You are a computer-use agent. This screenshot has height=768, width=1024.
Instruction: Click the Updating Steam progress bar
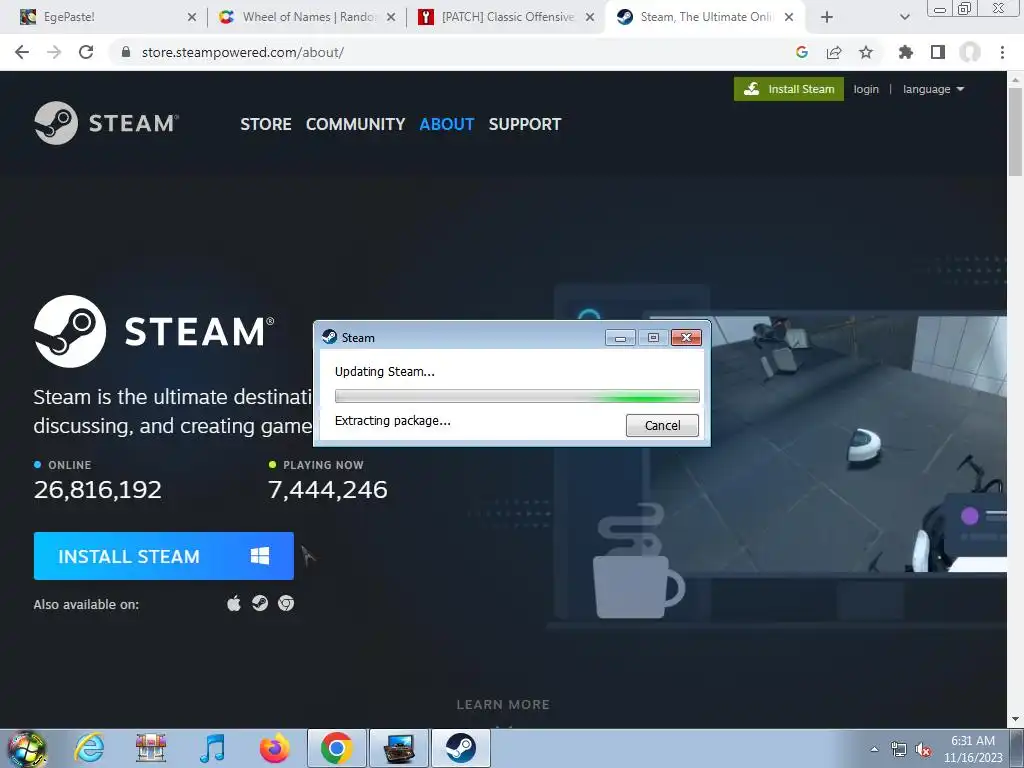(517, 396)
